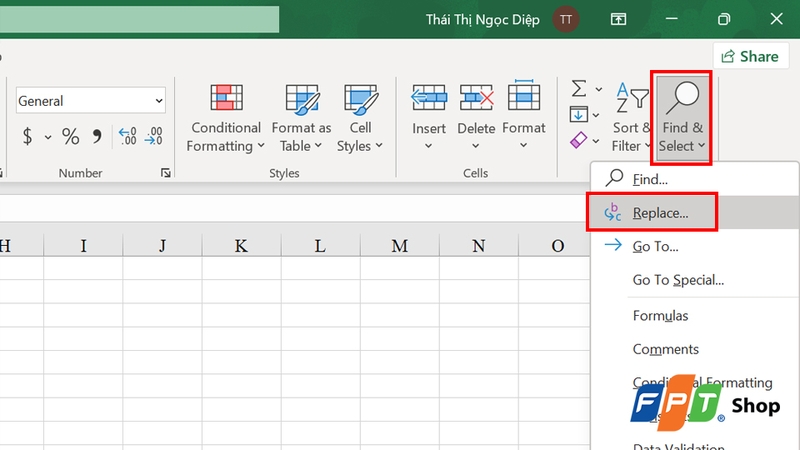
Task: Expand the General number format dropdown
Action: pyautogui.click(x=159, y=101)
